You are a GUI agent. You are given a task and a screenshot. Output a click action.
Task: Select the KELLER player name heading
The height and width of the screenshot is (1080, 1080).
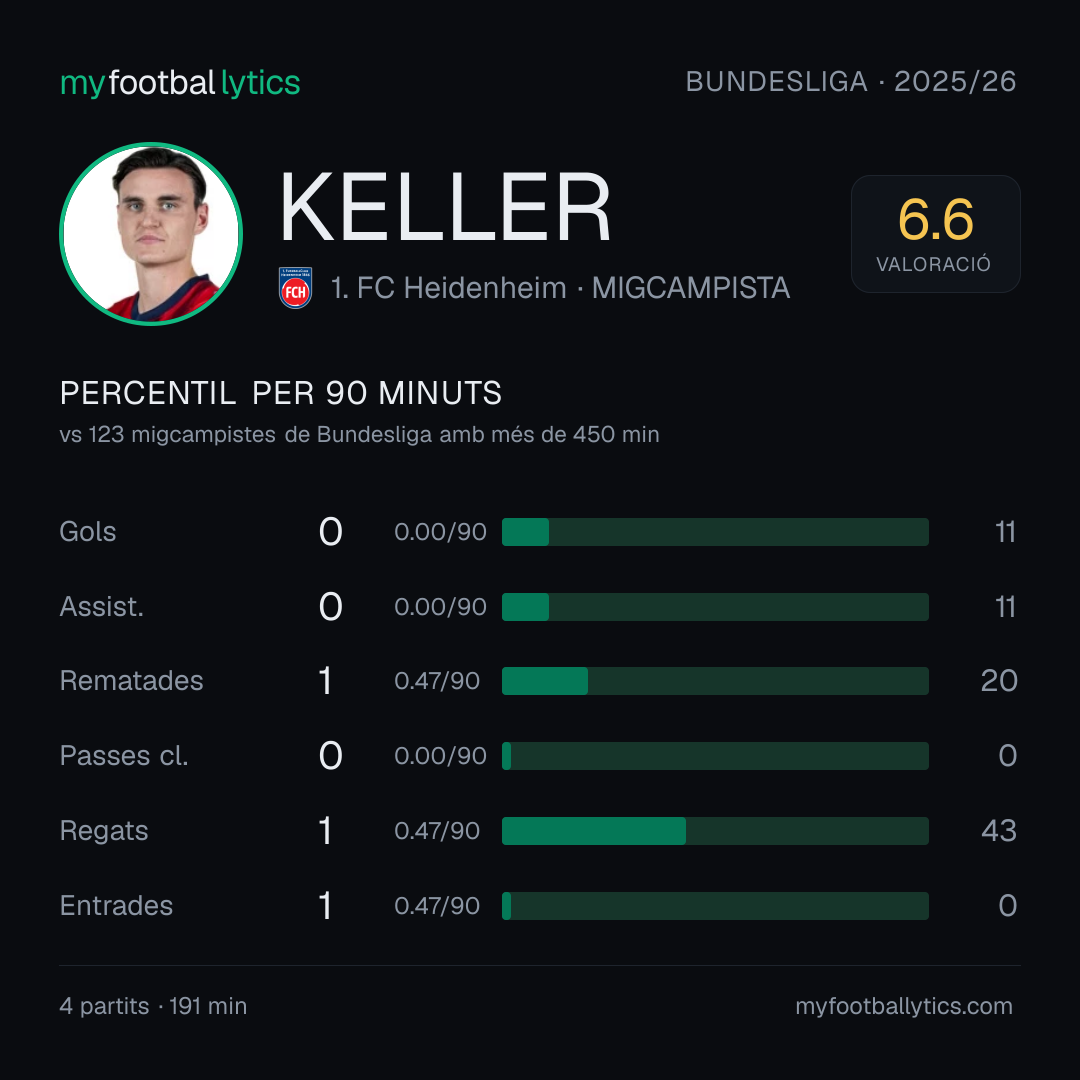coord(445,208)
